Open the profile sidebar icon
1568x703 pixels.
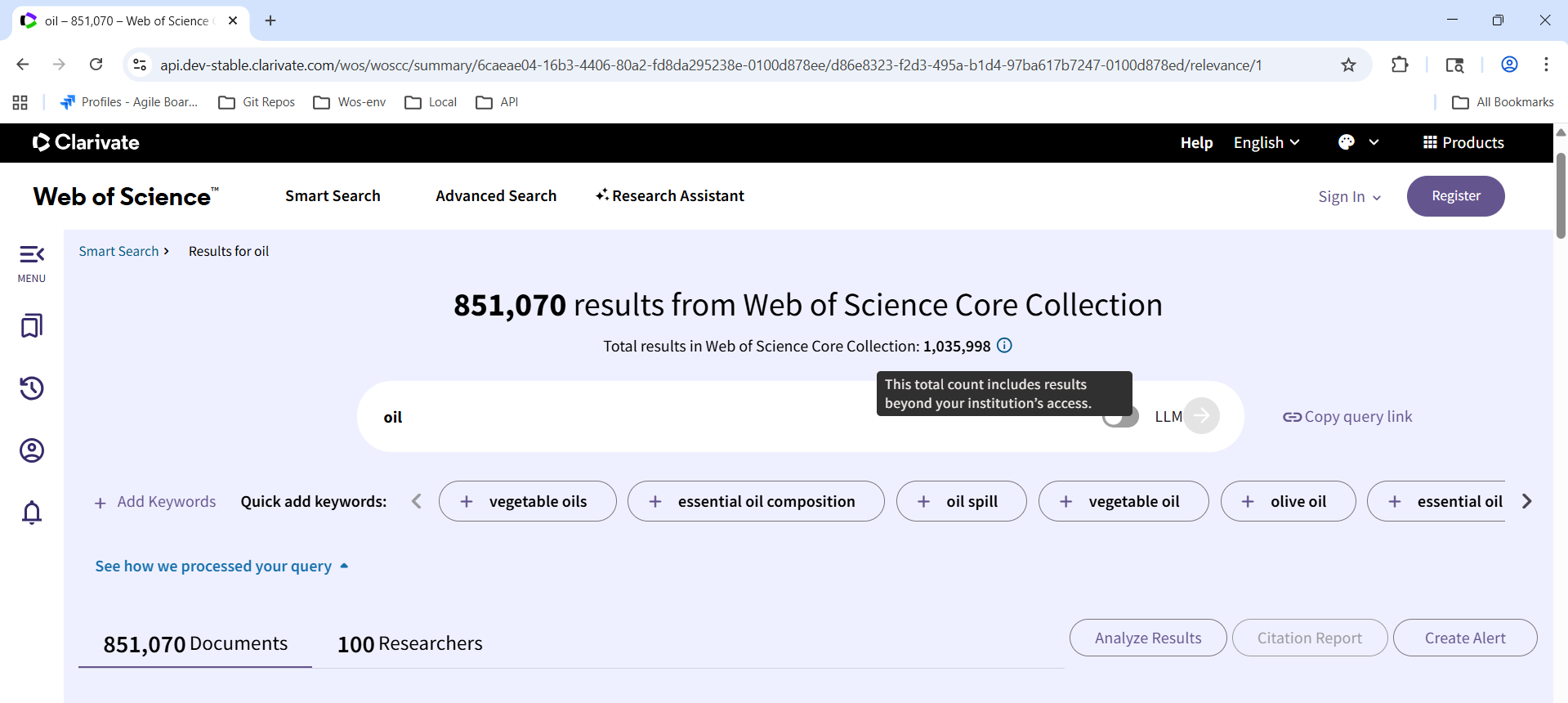(32, 450)
